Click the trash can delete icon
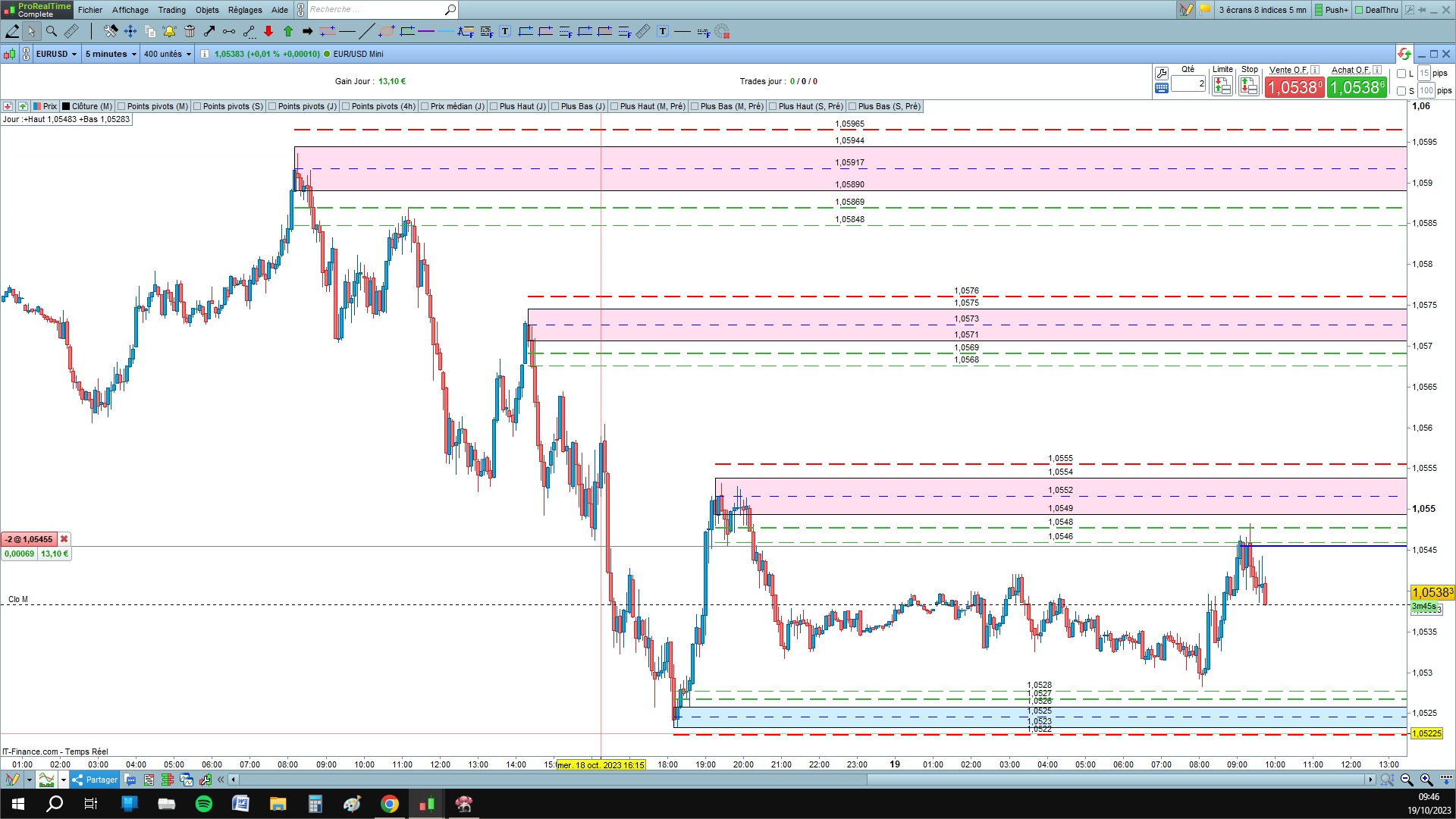Viewport: 1456px width, 819px height. 190,31
